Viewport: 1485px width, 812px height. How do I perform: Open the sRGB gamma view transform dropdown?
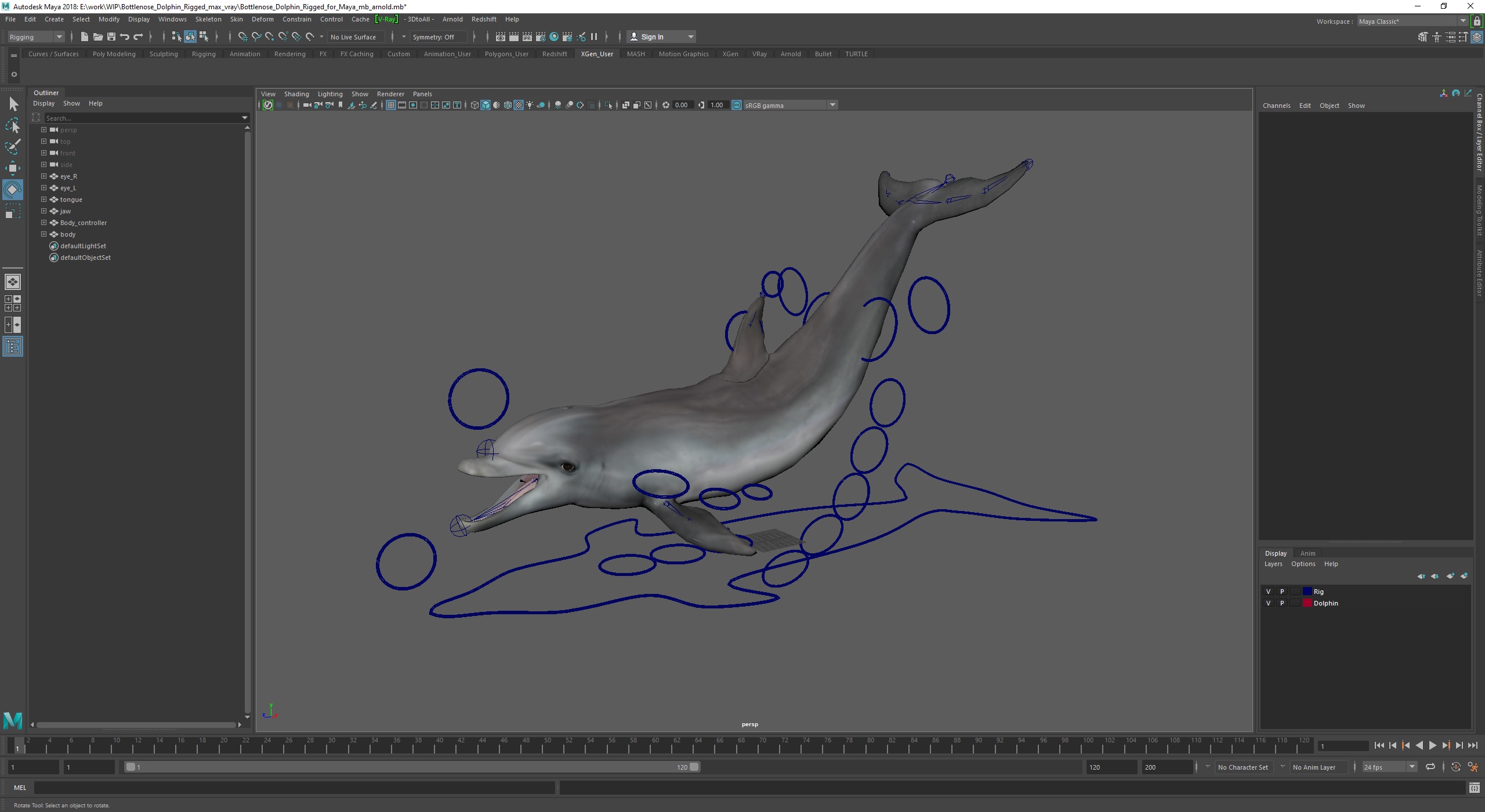click(790, 105)
